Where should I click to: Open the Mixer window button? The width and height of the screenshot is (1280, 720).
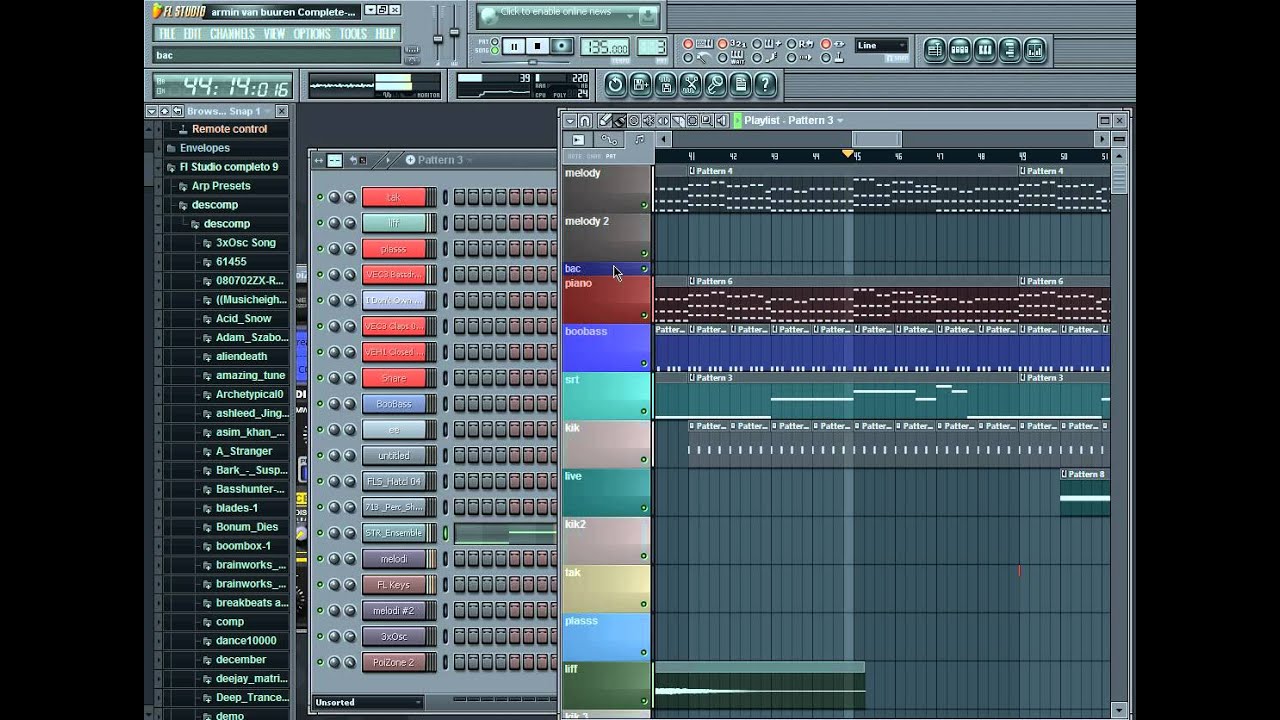1035,50
